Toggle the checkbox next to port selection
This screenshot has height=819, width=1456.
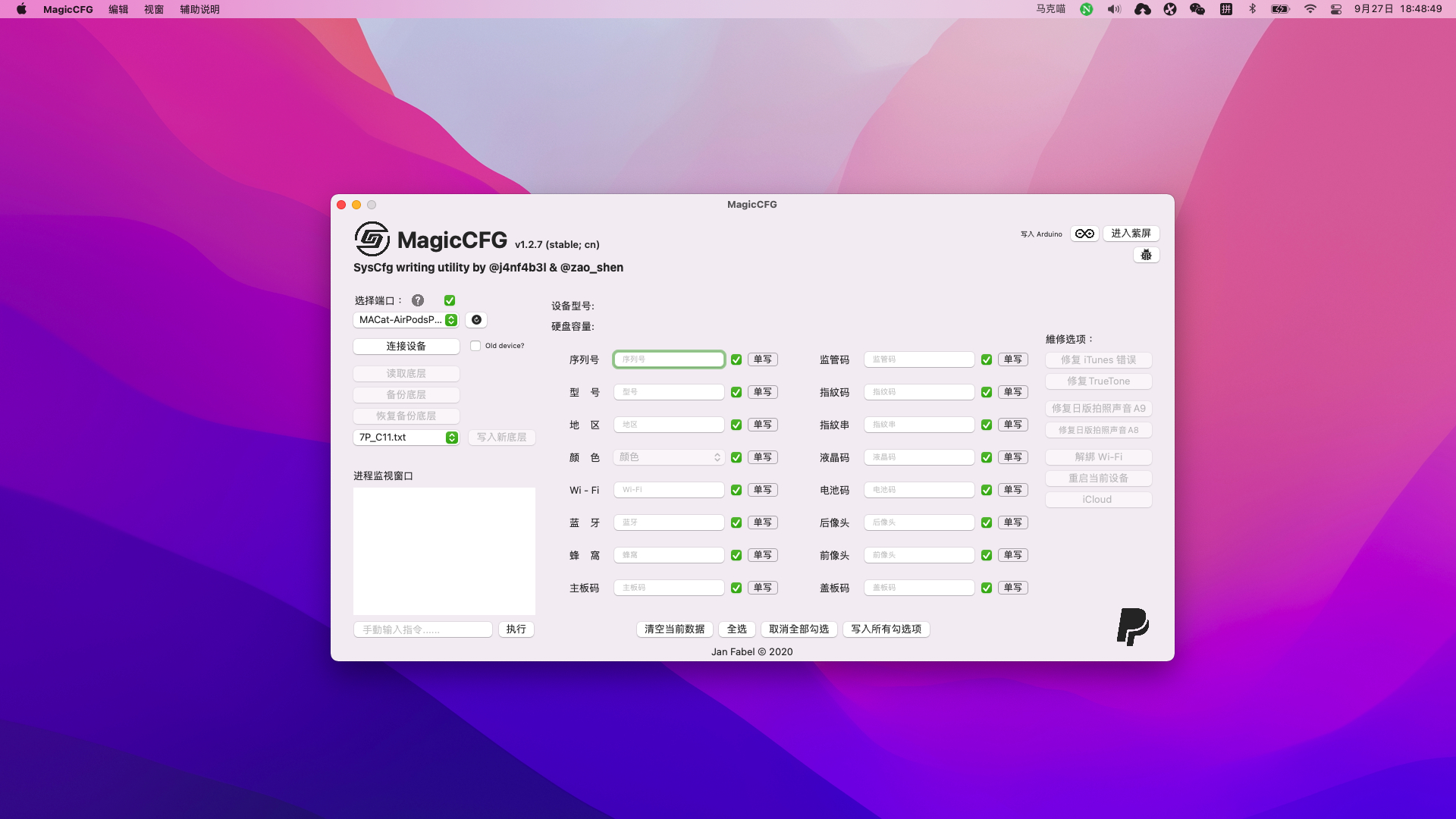click(x=450, y=300)
